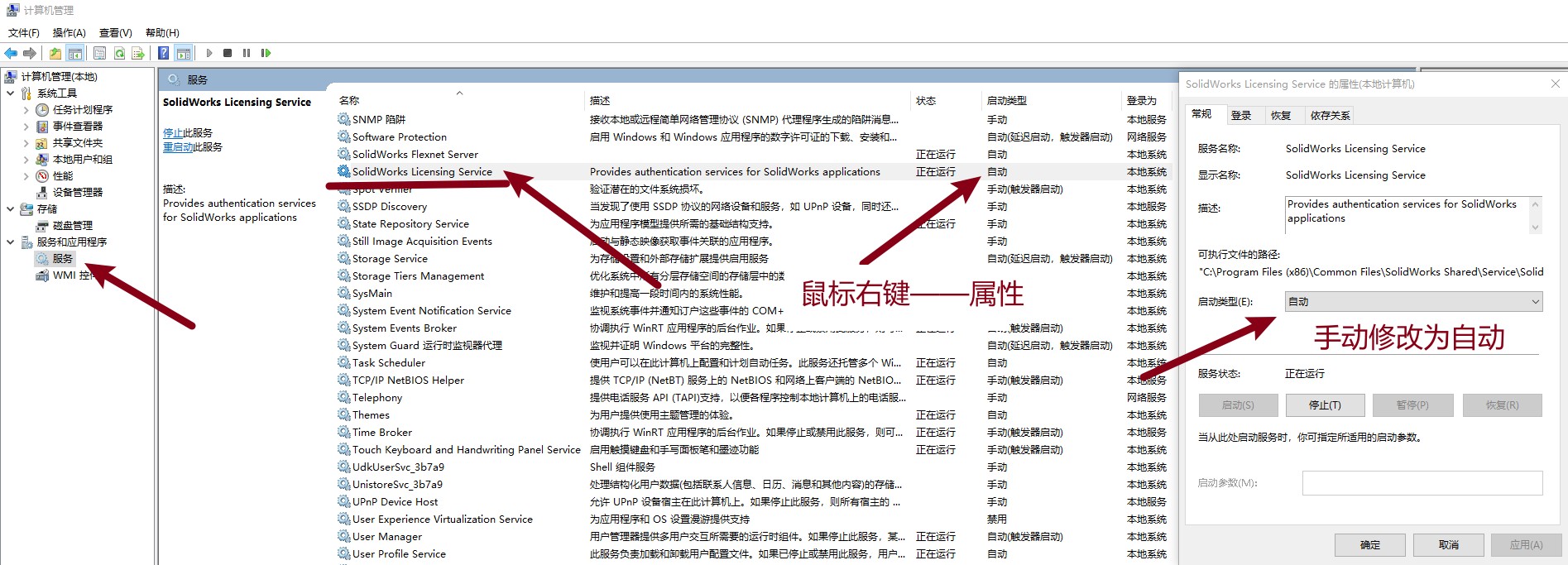Click the 描述 column header
This screenshot has width=1568, height=565.
(x=747, y=100)
